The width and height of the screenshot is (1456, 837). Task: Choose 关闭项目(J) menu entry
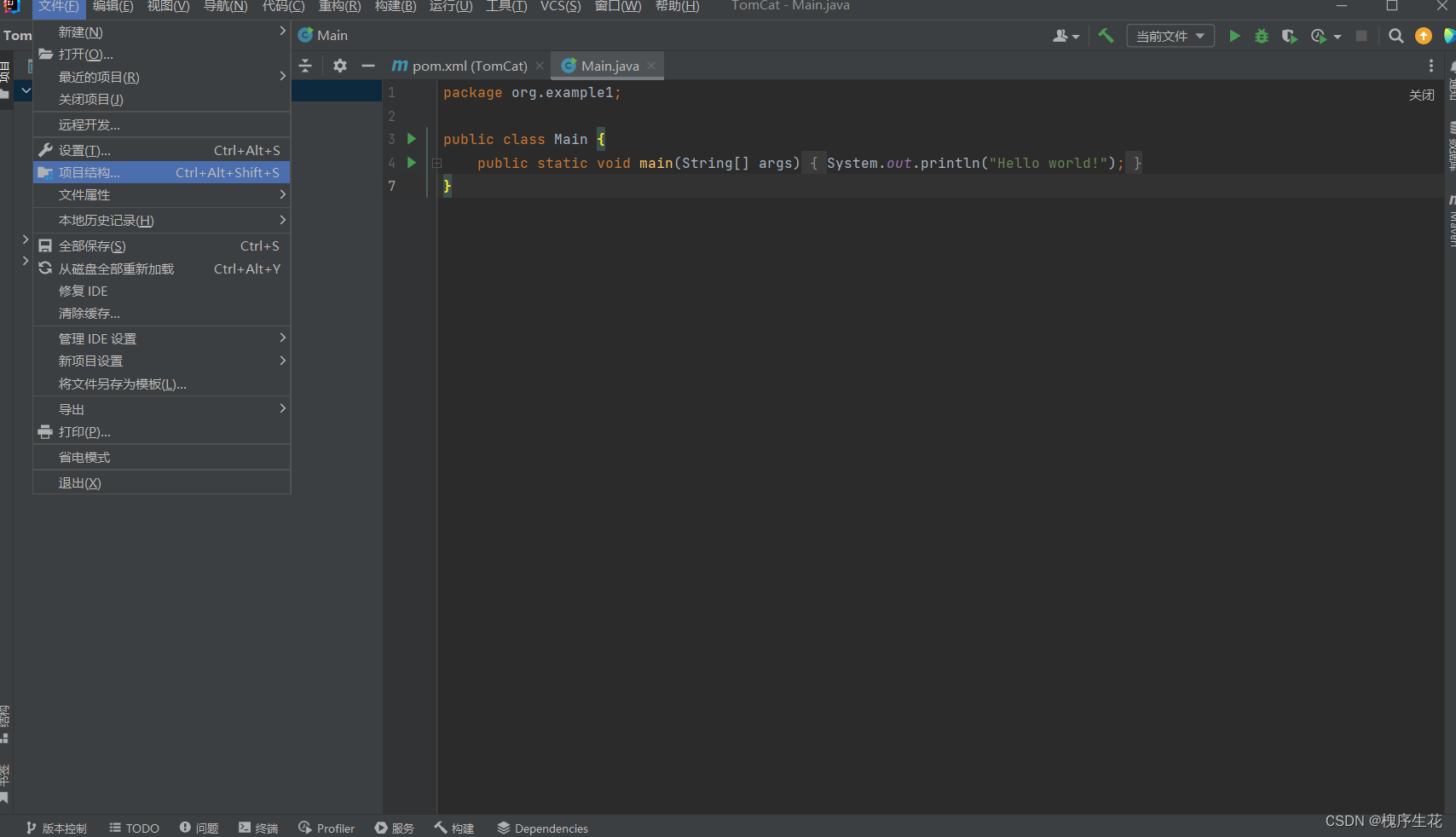162,99
